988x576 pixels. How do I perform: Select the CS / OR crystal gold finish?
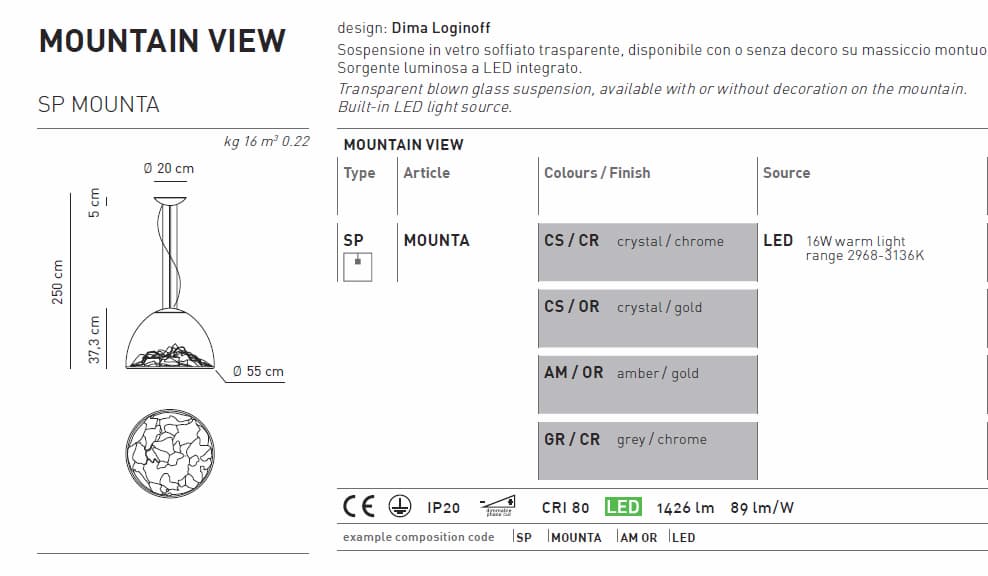(647, 317)
